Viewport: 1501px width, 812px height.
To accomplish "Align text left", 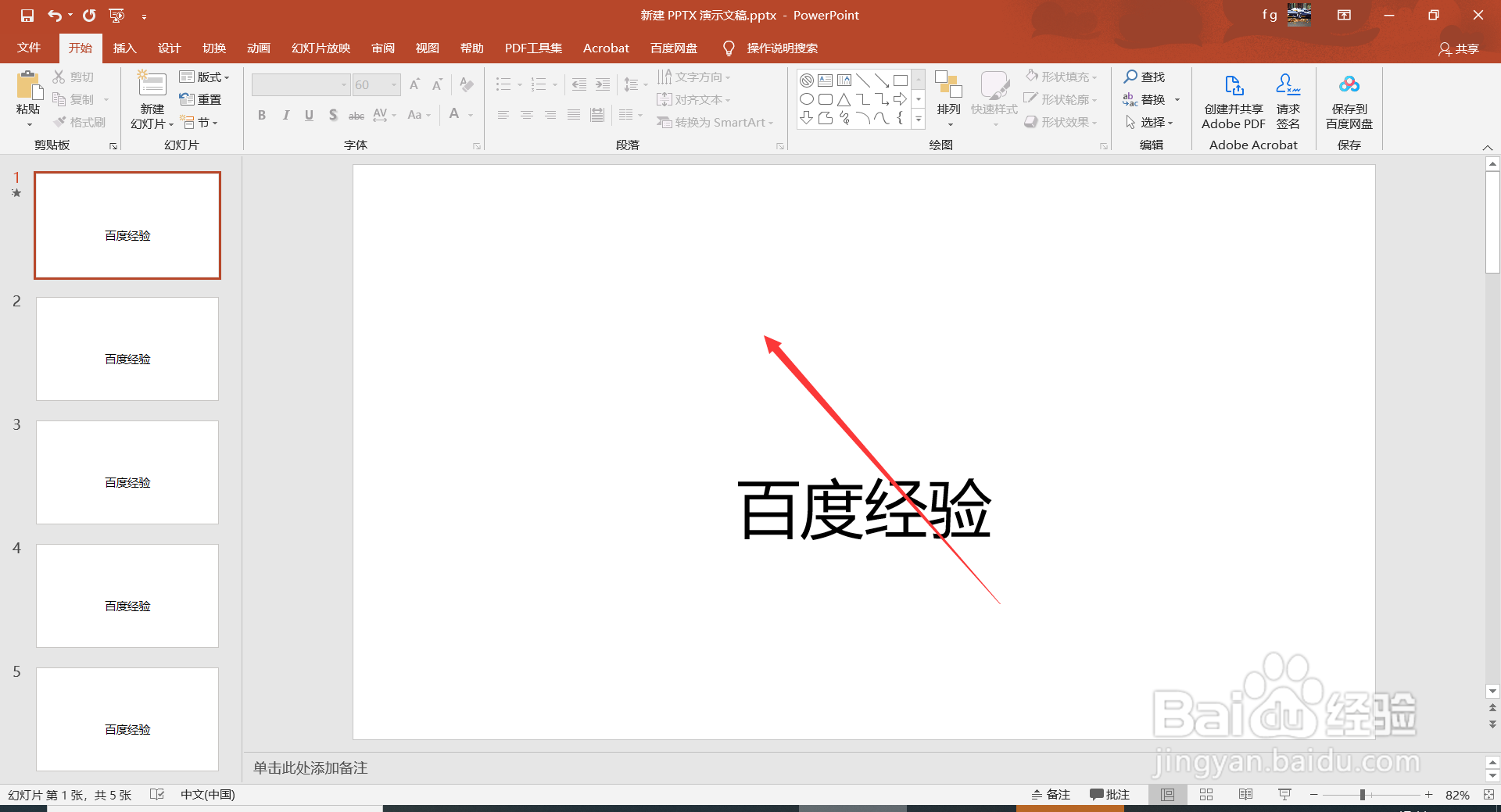I will [503, 116].
